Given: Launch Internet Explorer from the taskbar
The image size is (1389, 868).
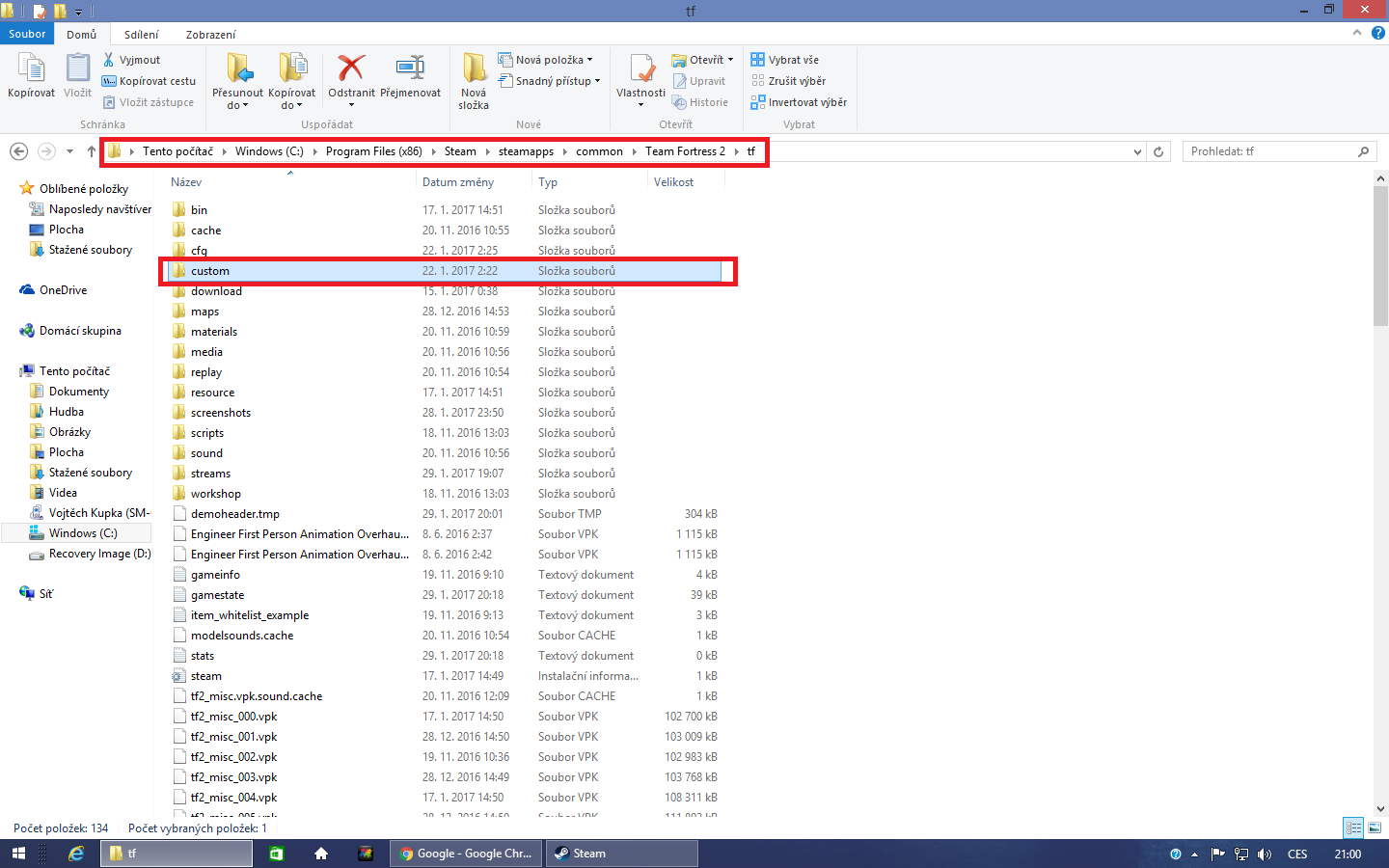Looking at the screenshot, I should coord(76,854).
